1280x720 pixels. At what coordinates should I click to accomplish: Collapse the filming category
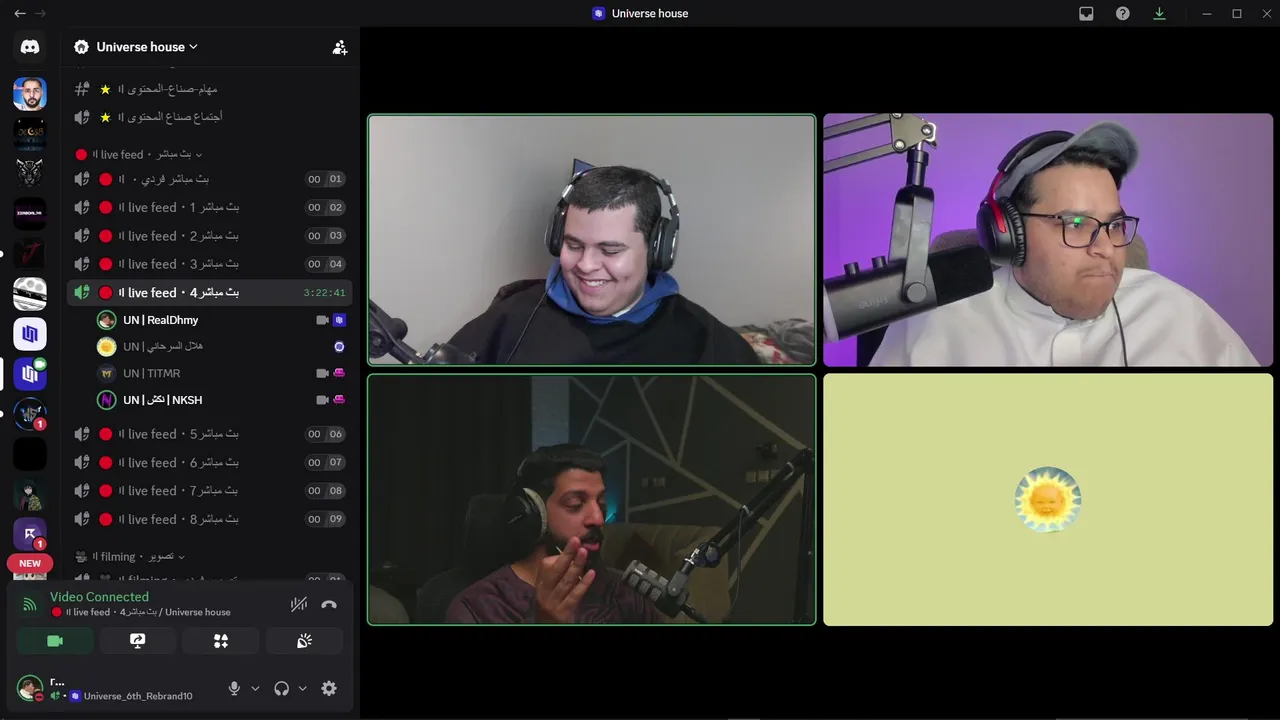pos(131,556)
